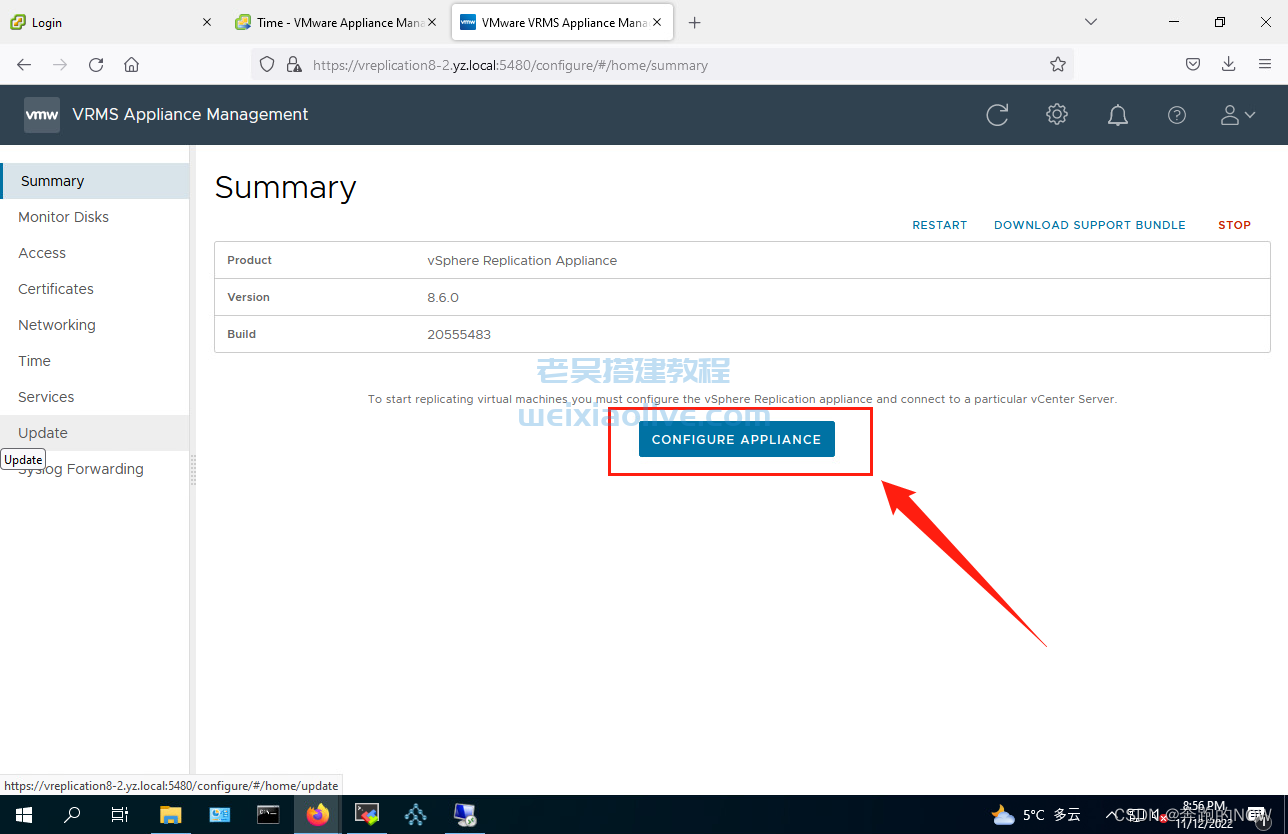Click the padlock site information icon
1288x834 pixels.
point(293,65)
